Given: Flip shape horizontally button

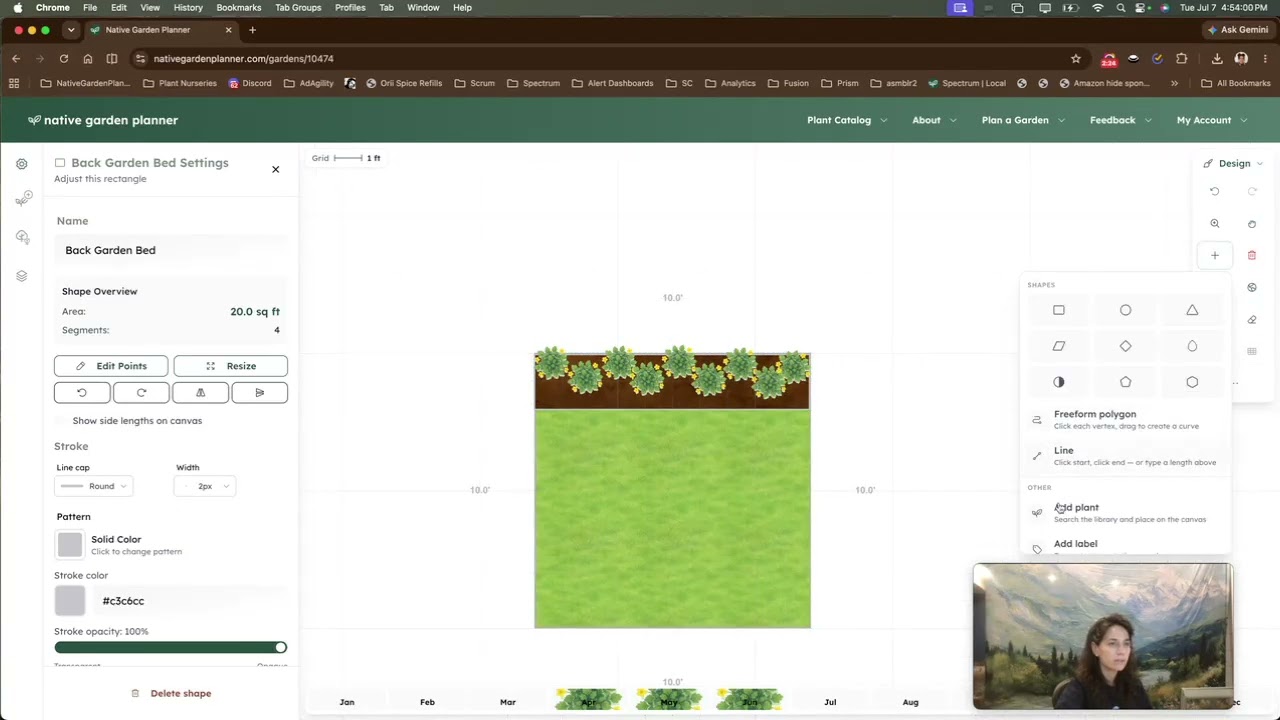Looking at the screenshot, I should [200, 393].
